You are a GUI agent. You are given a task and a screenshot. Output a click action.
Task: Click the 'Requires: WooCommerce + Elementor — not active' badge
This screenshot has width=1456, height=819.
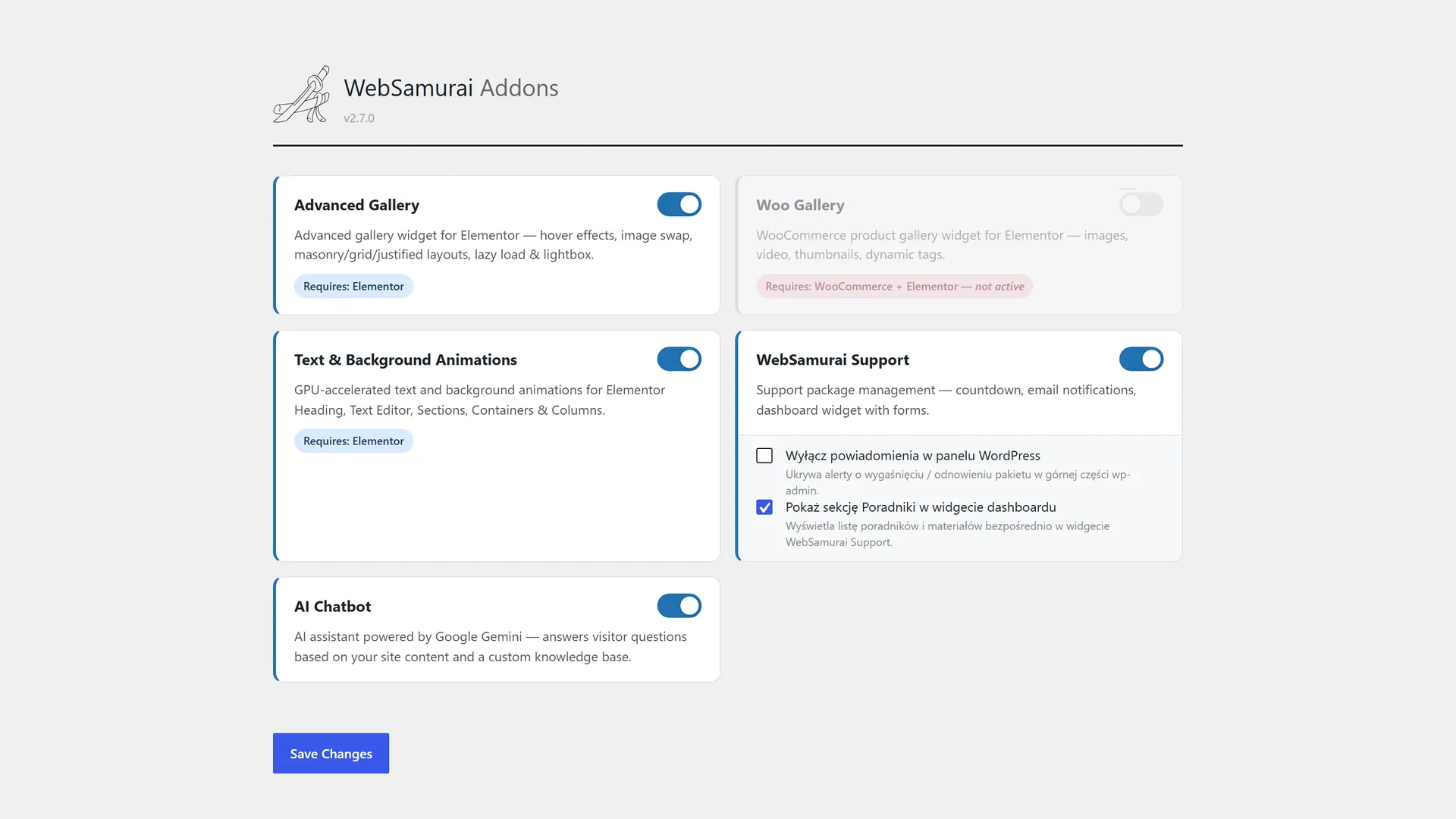click(x=894, y=286)
